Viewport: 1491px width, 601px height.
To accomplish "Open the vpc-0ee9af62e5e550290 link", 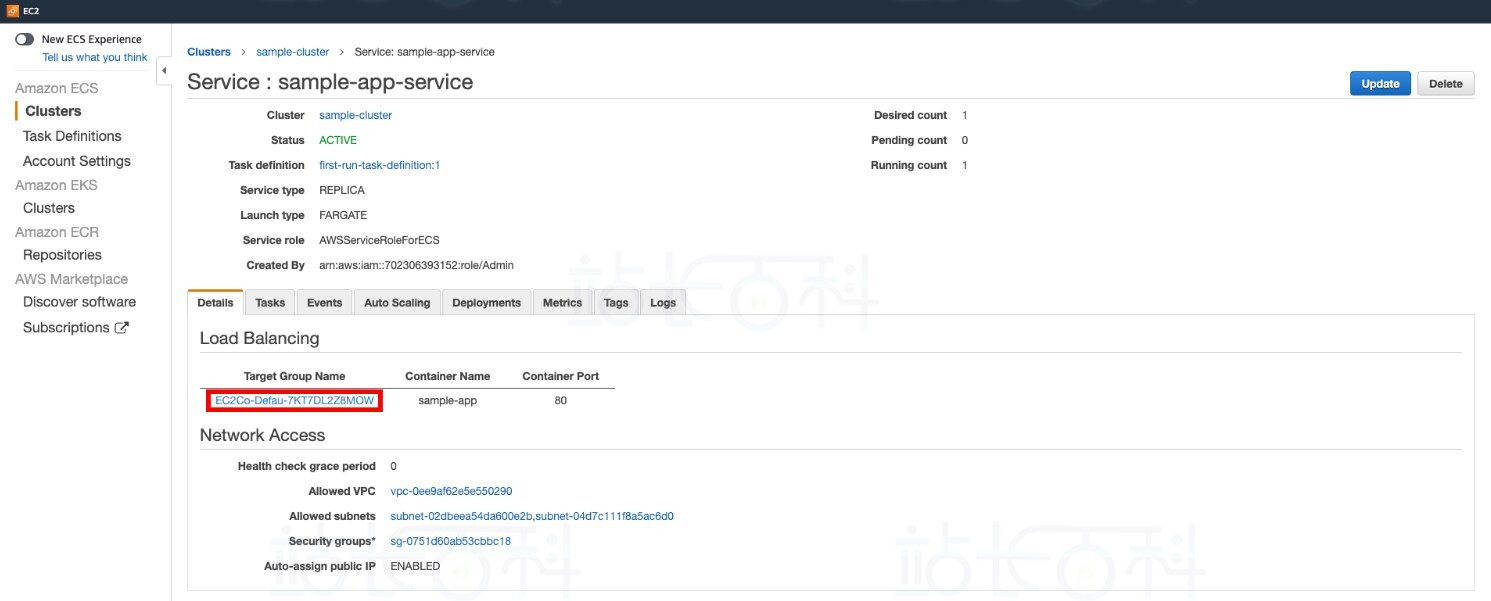I will click(x=451, y=491).
